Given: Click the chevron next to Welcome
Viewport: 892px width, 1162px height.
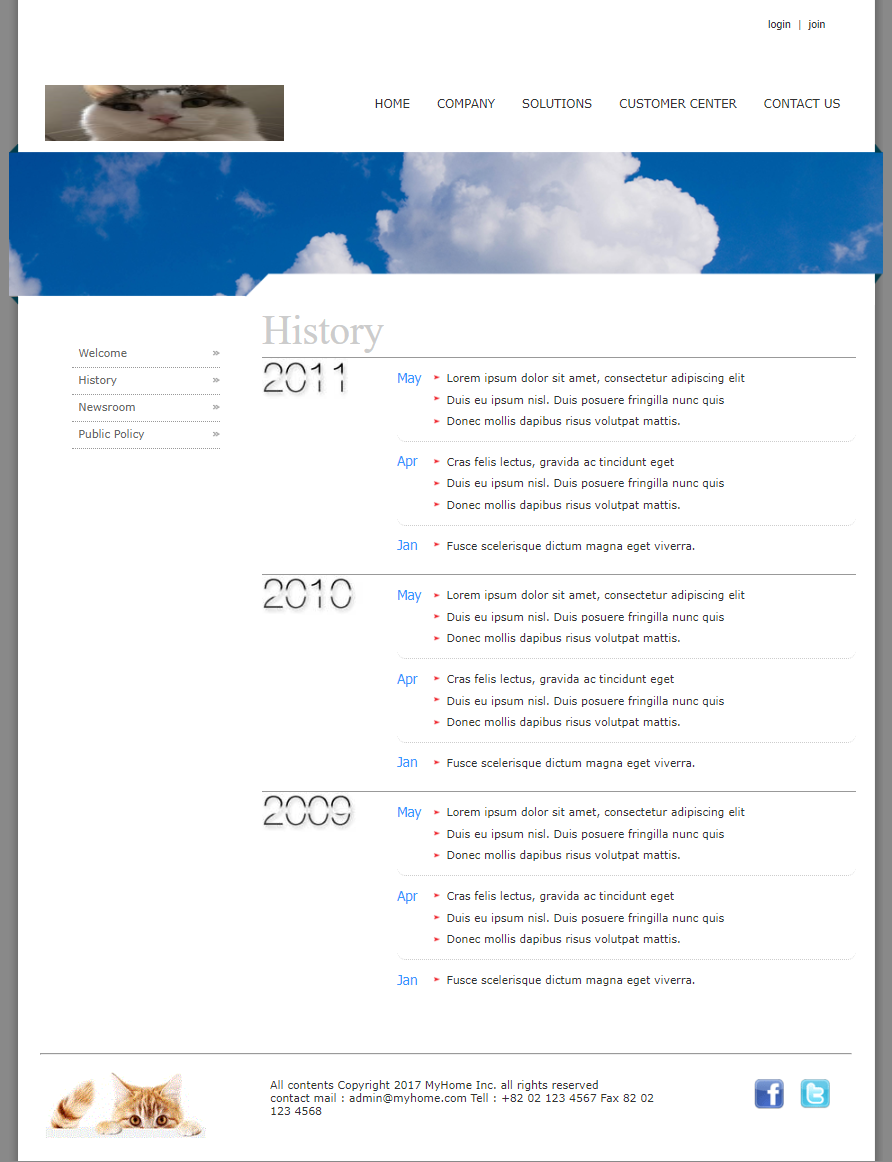Looking at the screenshot, I should pos(216,353).
